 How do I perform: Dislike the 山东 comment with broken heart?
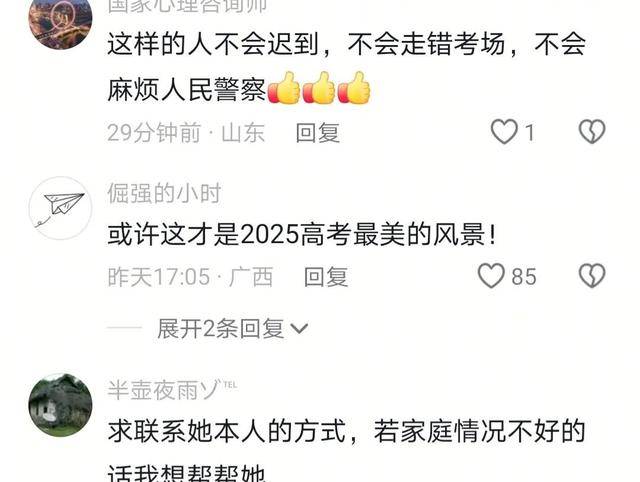592,131
